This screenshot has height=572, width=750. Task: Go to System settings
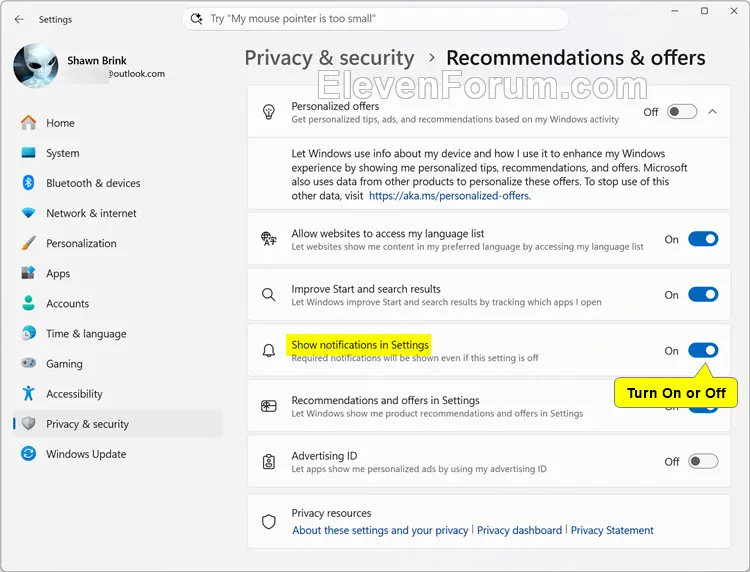(x=119, y=153)
